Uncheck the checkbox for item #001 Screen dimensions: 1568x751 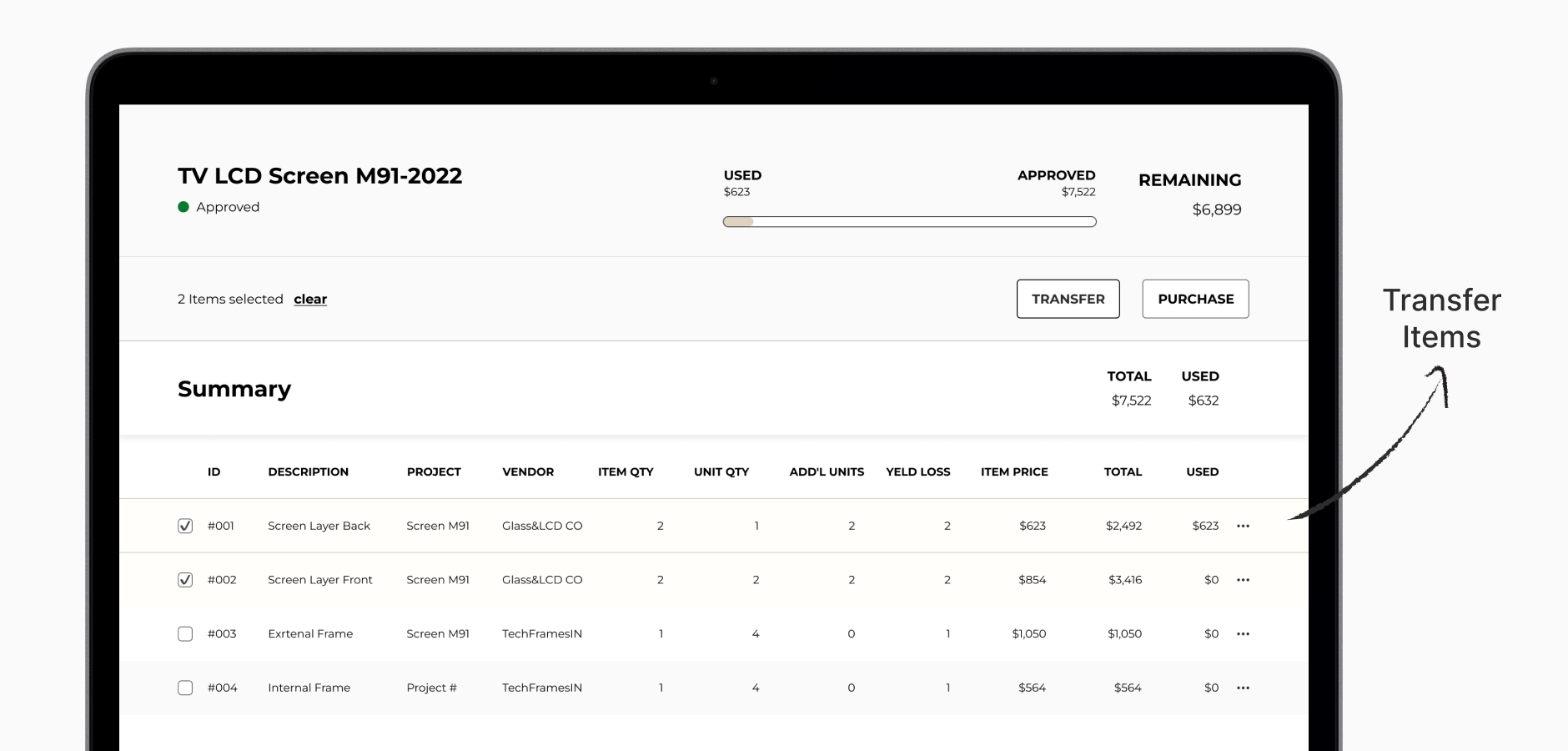tap(185, 526)
